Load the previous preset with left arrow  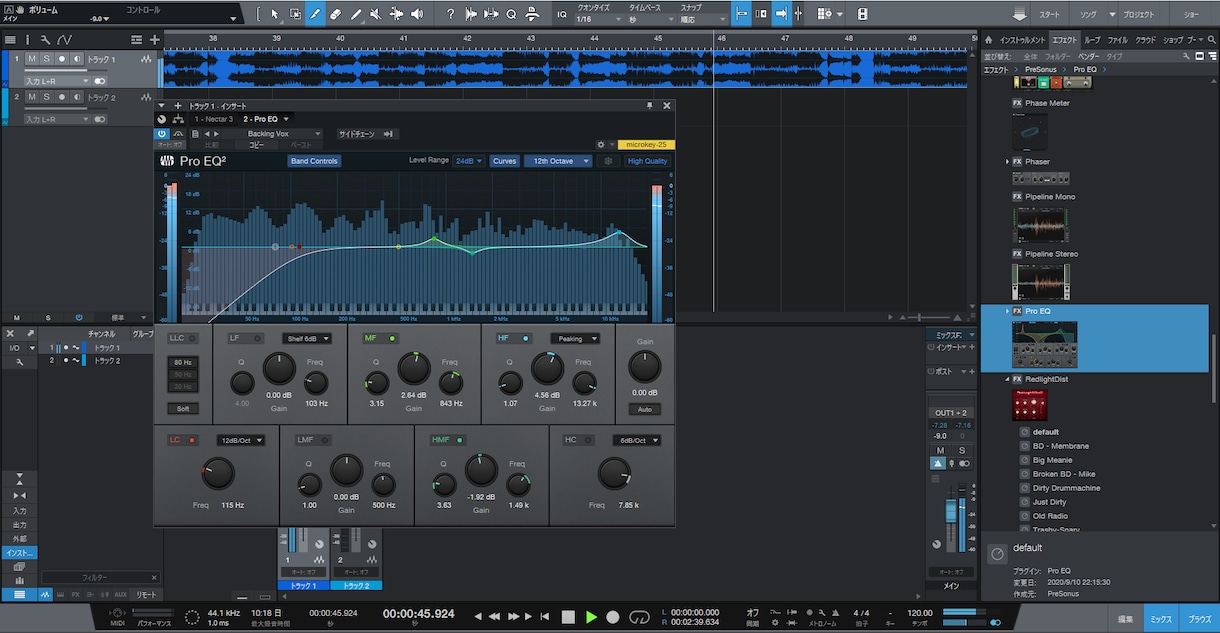[207, 133]
